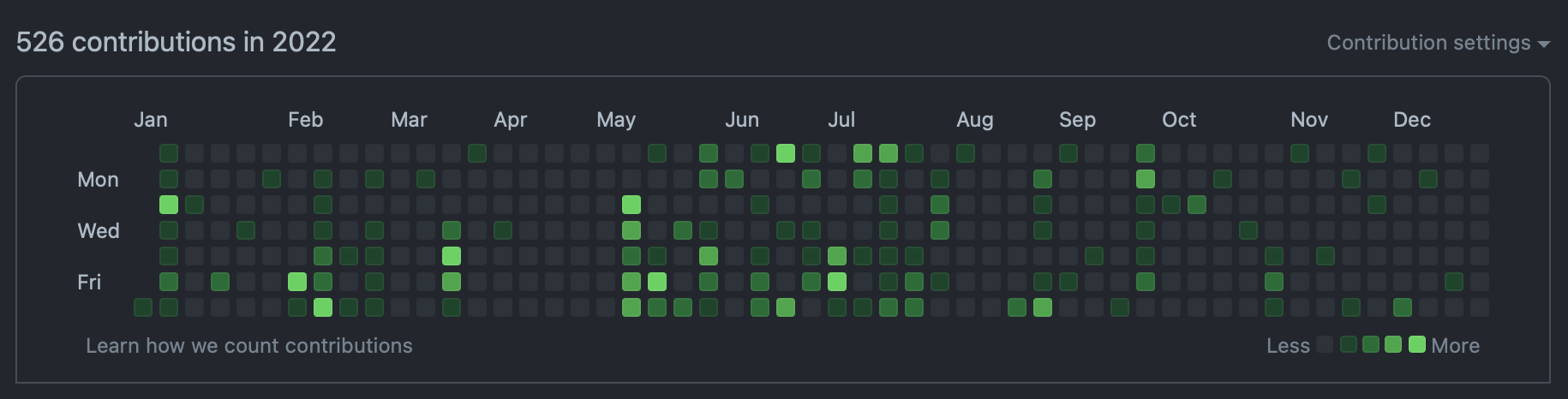Select the bright Saturday cell just before Sep

pos(1043,307)
